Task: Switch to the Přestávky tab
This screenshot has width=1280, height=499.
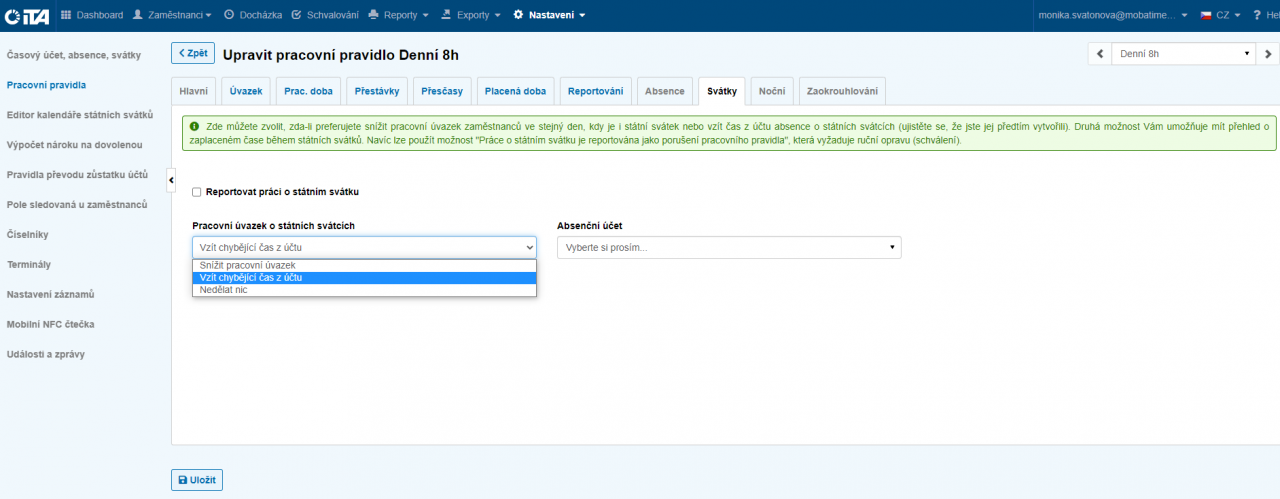Action: point(377,91)
